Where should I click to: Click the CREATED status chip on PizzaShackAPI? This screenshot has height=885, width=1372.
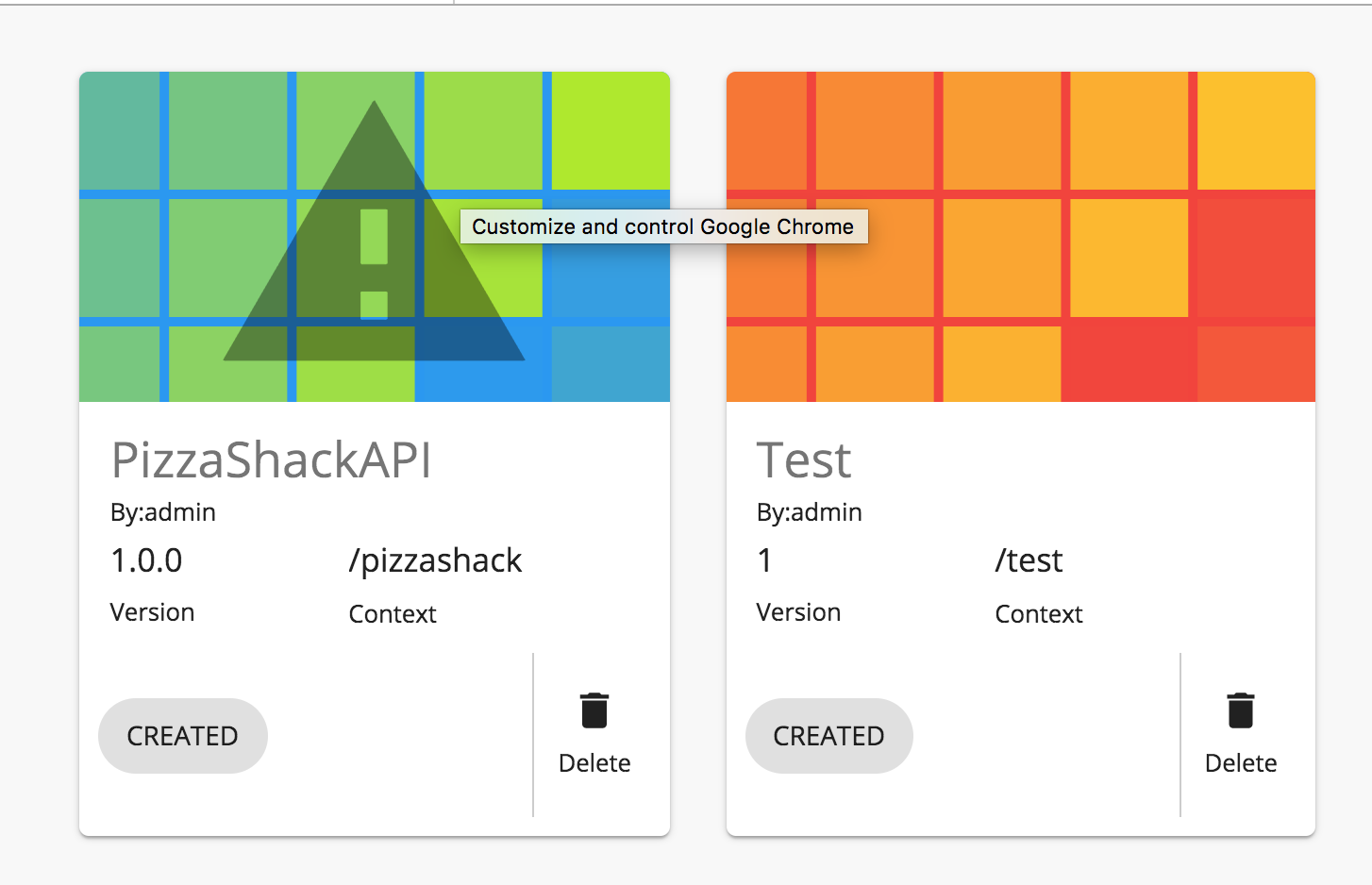pyautogui.click(x=182, y=736)
